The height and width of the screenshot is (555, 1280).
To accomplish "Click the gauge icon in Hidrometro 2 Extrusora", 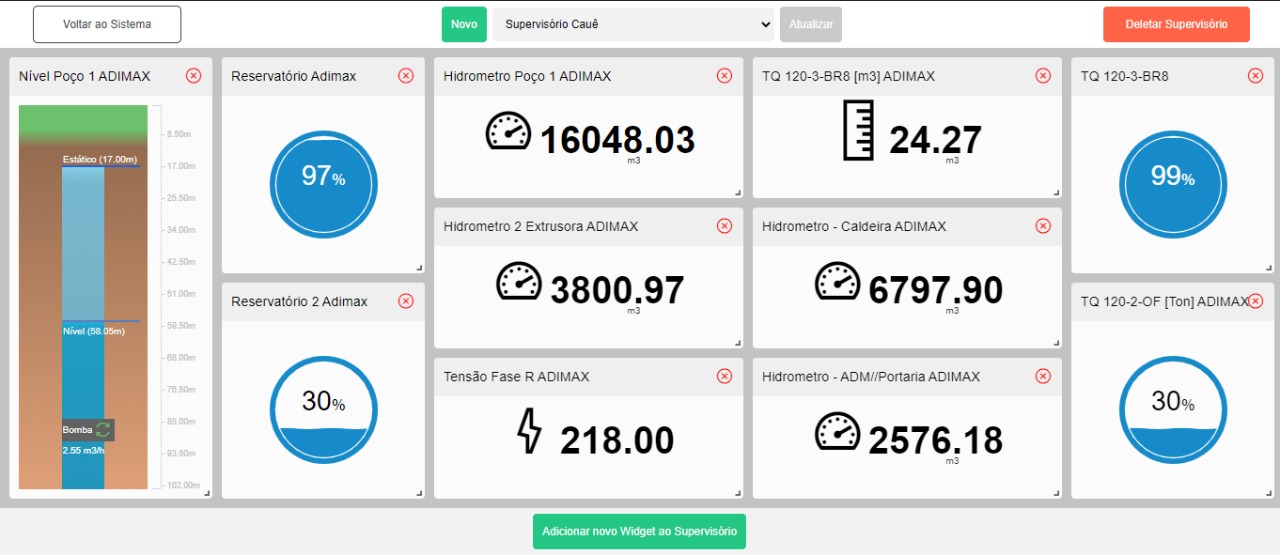I will [519, 282].
